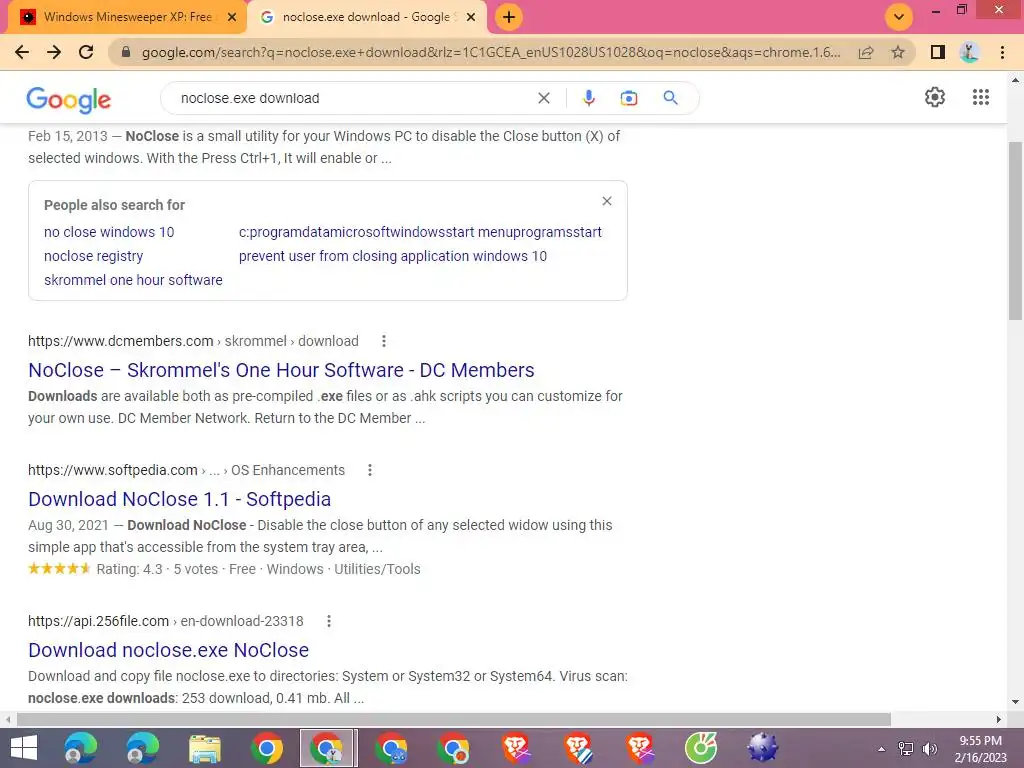Click the forward navigation arrow
Image resolution: width=1024 pixels, height=768 pixels.
tap(54, 52)
